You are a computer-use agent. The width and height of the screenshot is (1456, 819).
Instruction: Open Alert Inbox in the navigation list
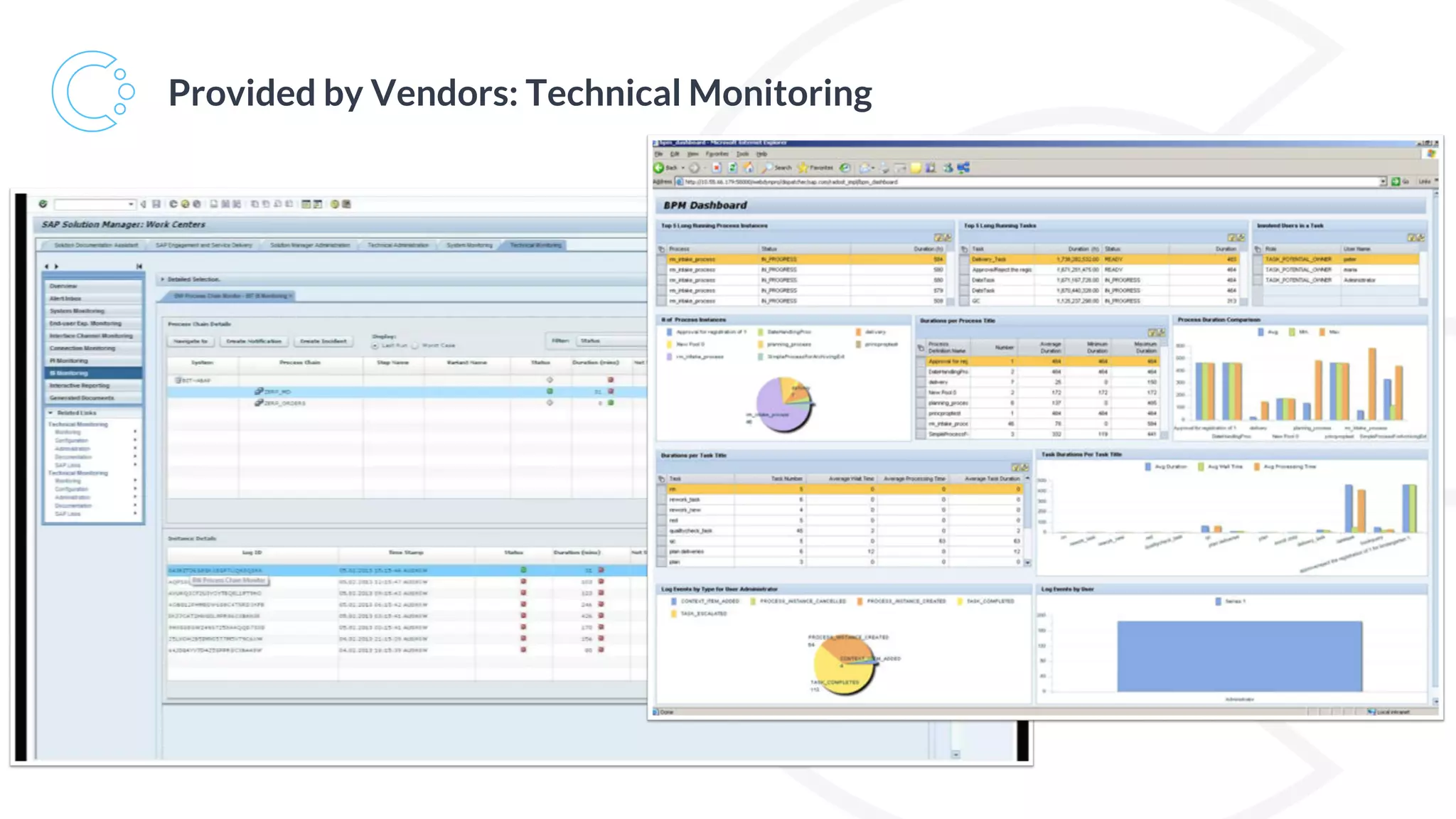93,299
